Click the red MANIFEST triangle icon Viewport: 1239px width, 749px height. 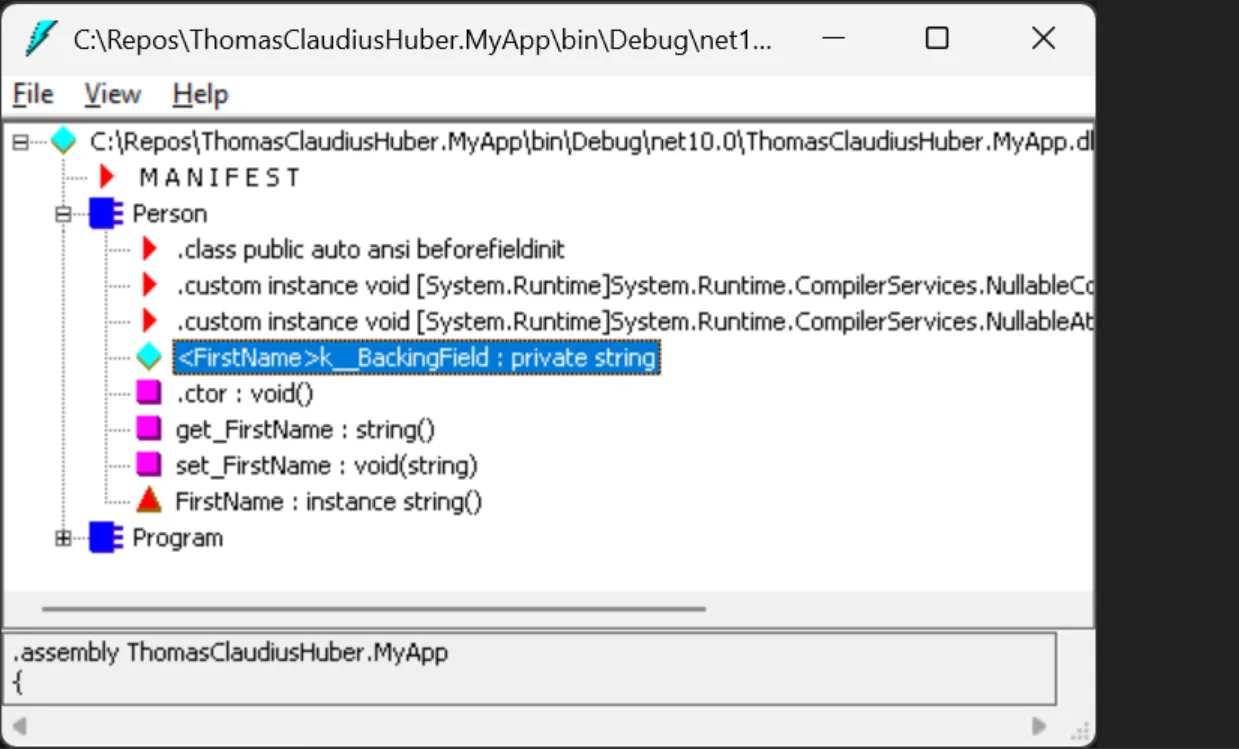click(108, 178)
